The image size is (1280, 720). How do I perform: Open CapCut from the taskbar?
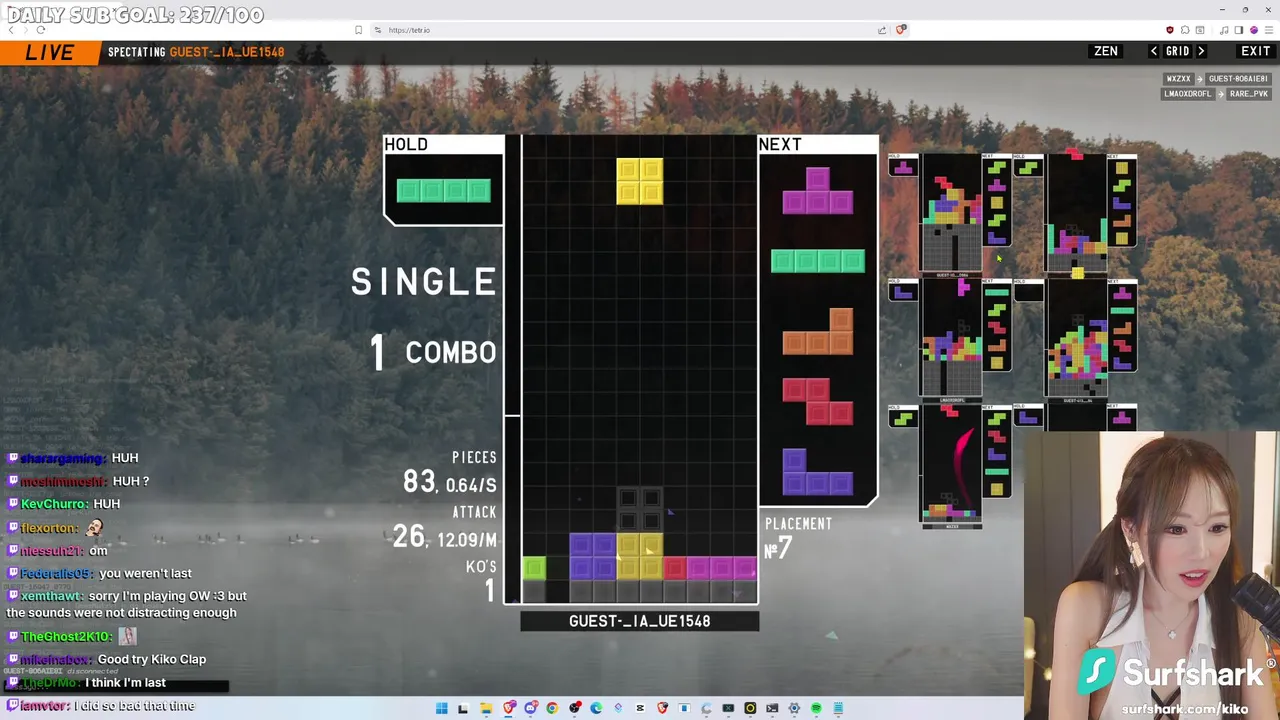(640, 709)
